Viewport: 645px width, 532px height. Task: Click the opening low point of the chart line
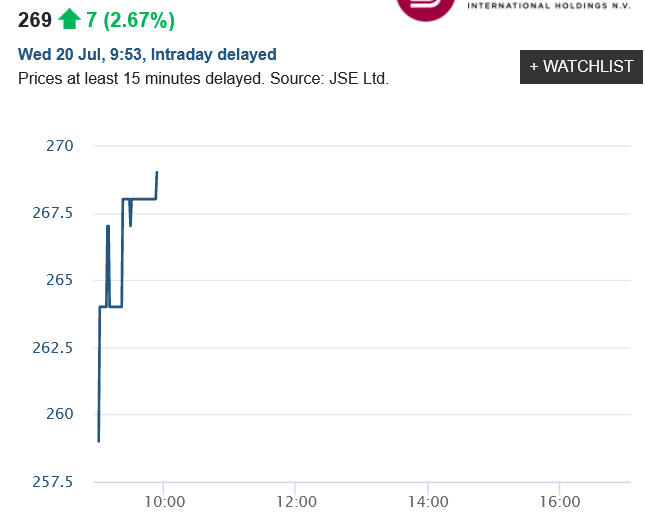[x=98, y=441]
